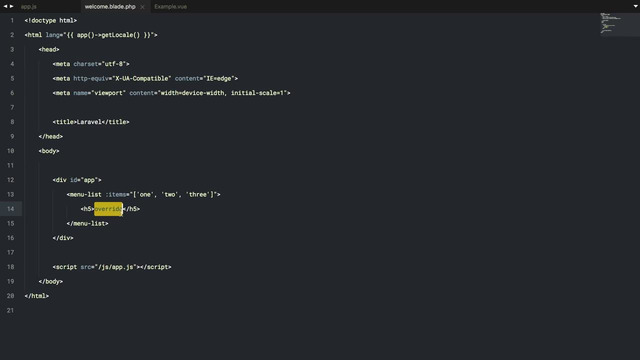
Task: Click the div id app line
Action: coord(77,180)
